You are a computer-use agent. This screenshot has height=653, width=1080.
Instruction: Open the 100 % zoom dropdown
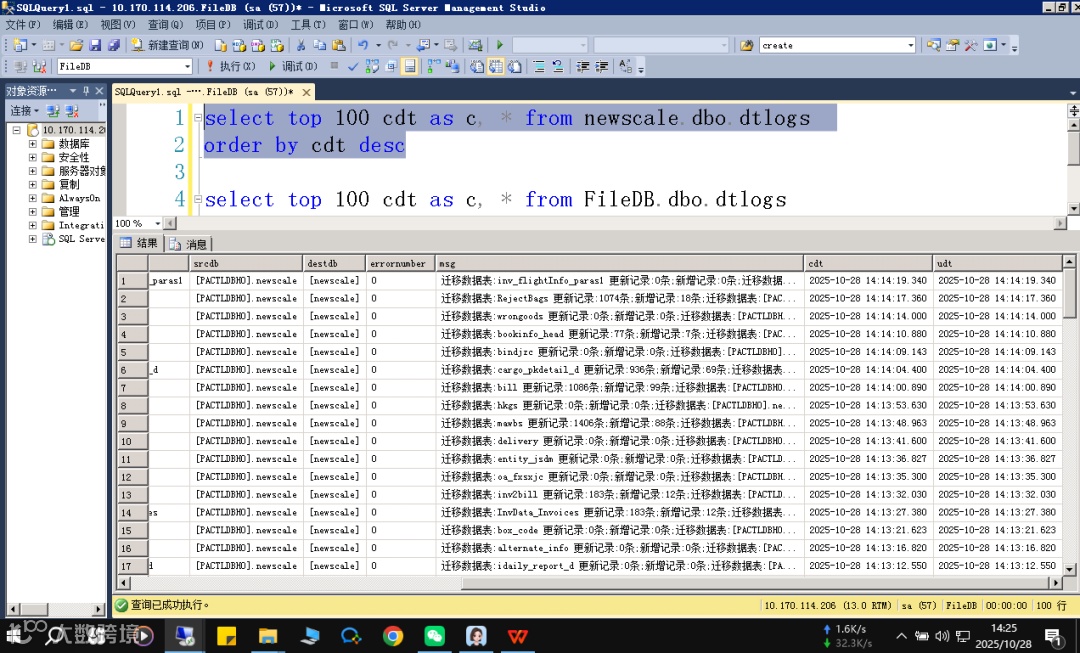click(158, 223)
